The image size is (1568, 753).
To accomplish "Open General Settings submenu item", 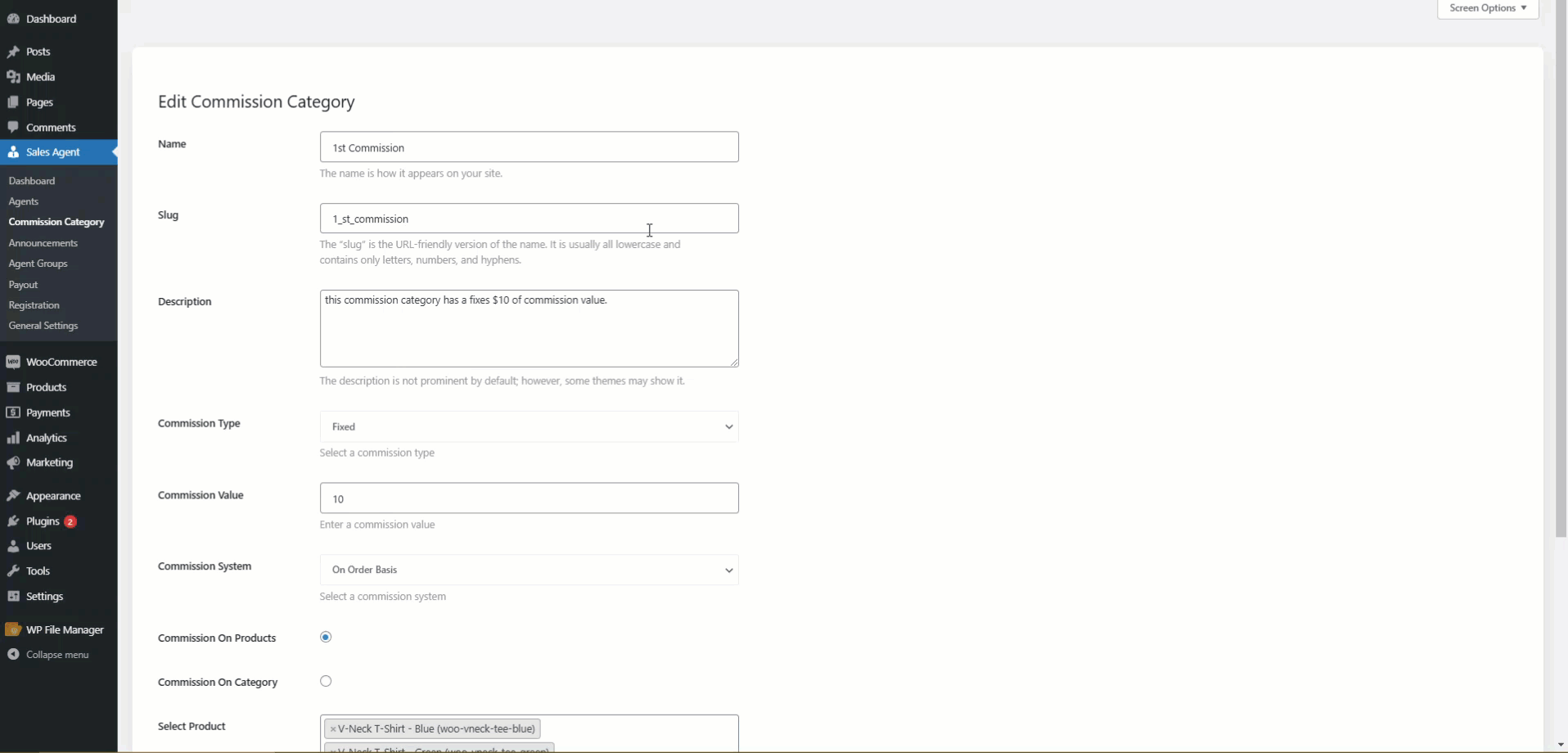I will 43,326.
